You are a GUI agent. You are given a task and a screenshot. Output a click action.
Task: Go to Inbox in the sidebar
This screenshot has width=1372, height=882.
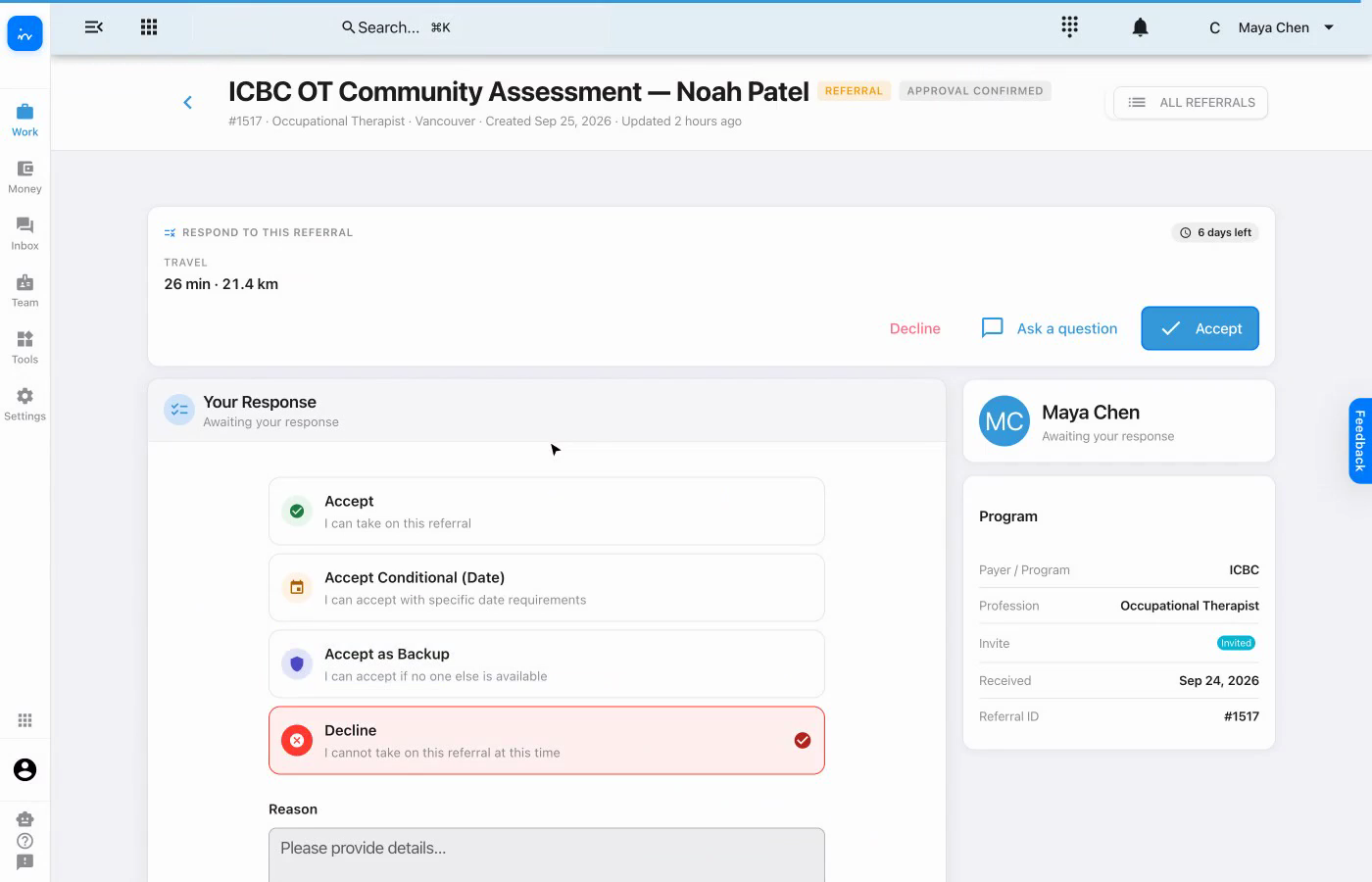pyautogui.click(x=24, y=233)
